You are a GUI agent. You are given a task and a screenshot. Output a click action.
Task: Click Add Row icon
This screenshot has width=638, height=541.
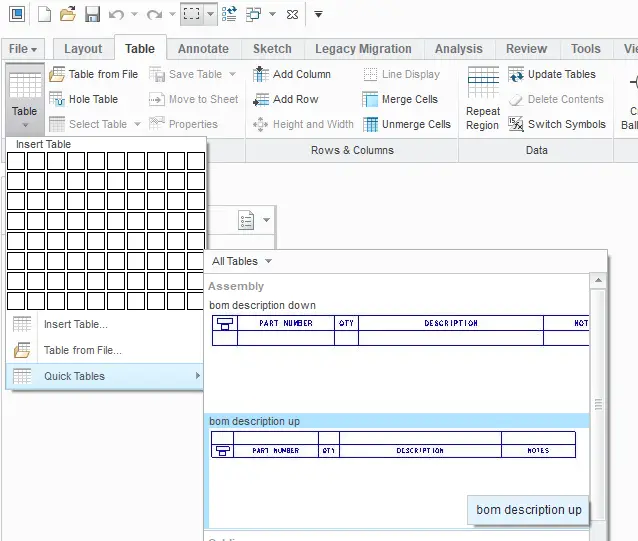click(x=260, y=99)
